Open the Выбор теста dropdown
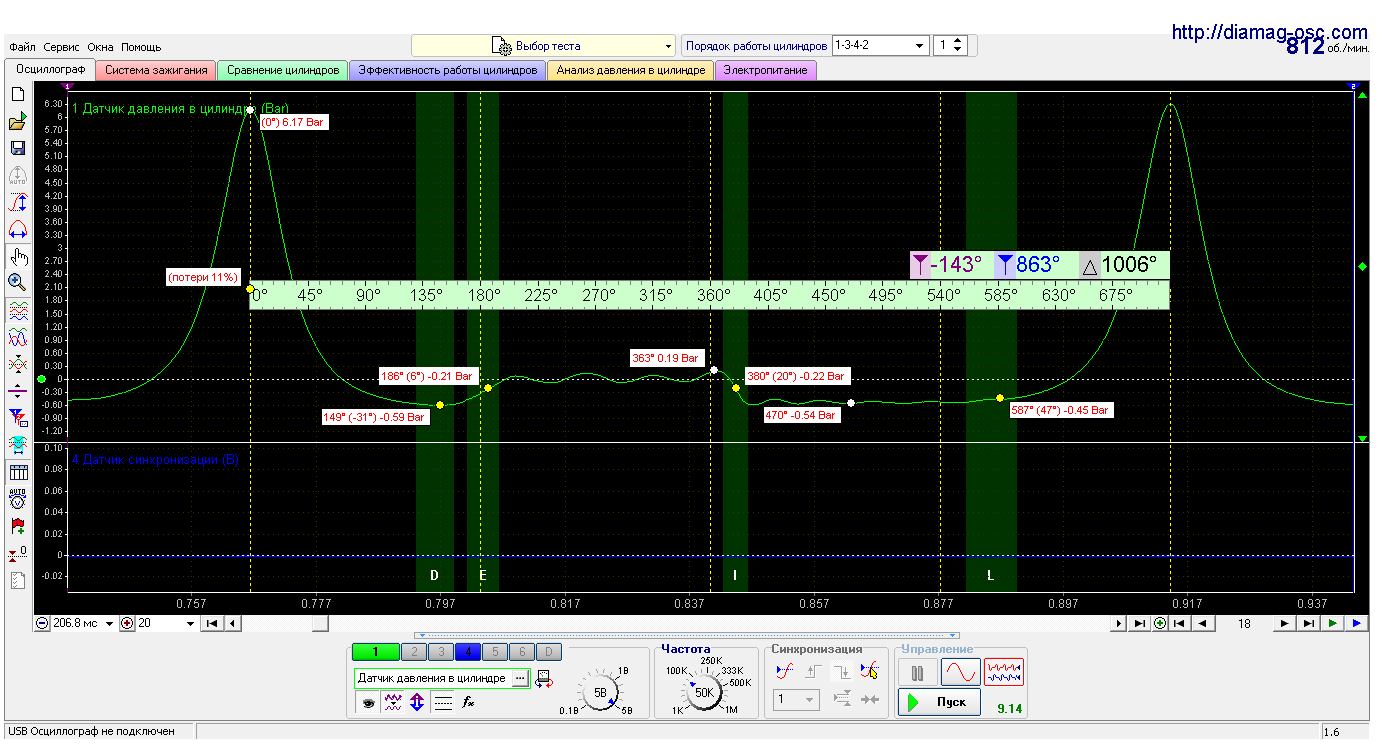The height and width of the screenshot is (744, 1382). (544, 46)
